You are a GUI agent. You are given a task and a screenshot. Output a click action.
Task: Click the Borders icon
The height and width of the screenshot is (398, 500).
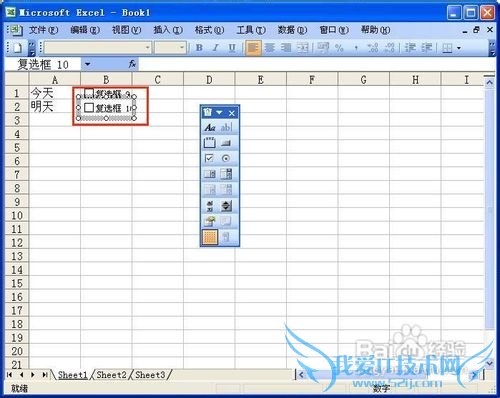447,48
